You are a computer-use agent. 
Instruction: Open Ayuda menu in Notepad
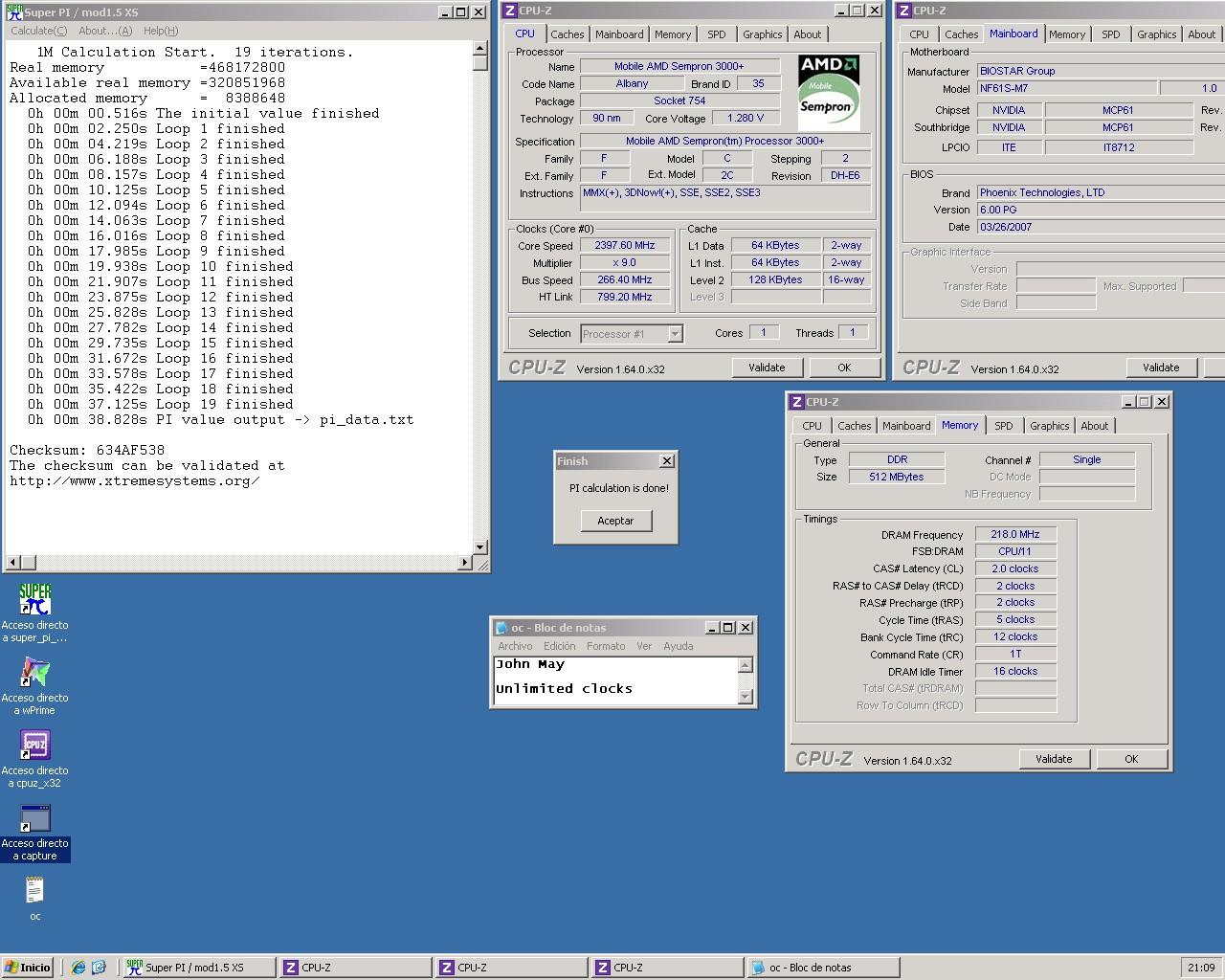(679, 646)
